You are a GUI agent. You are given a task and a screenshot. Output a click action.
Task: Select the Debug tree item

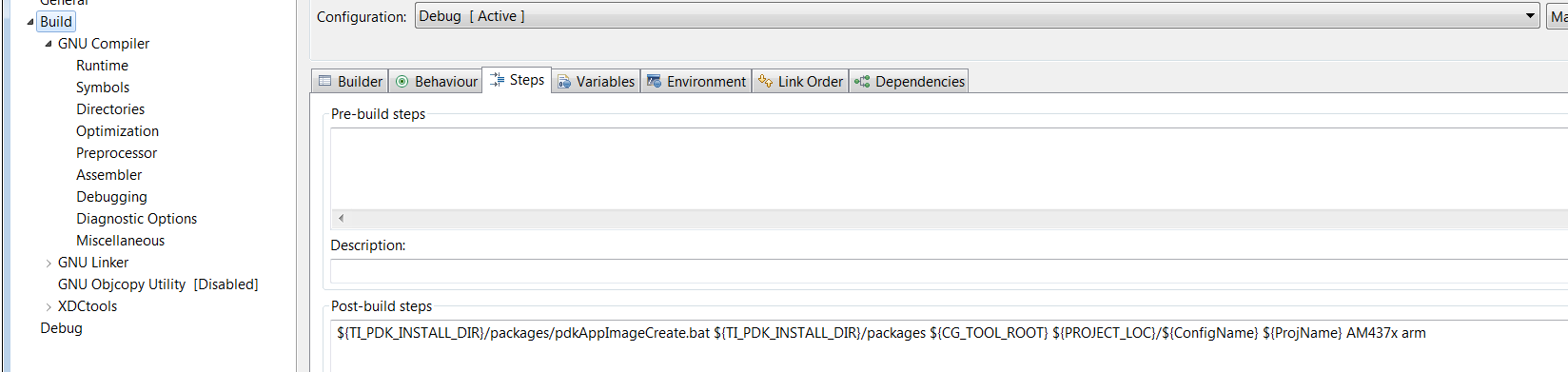pyautogui.click(x=61, y=328)
